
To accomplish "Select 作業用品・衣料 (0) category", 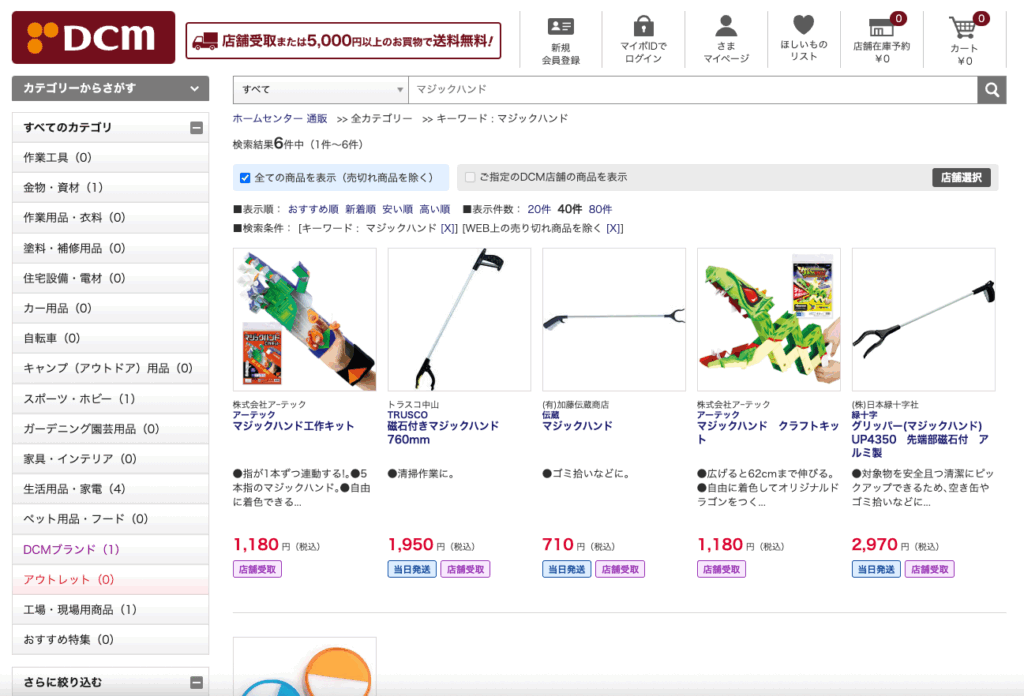I will (110, 217).
